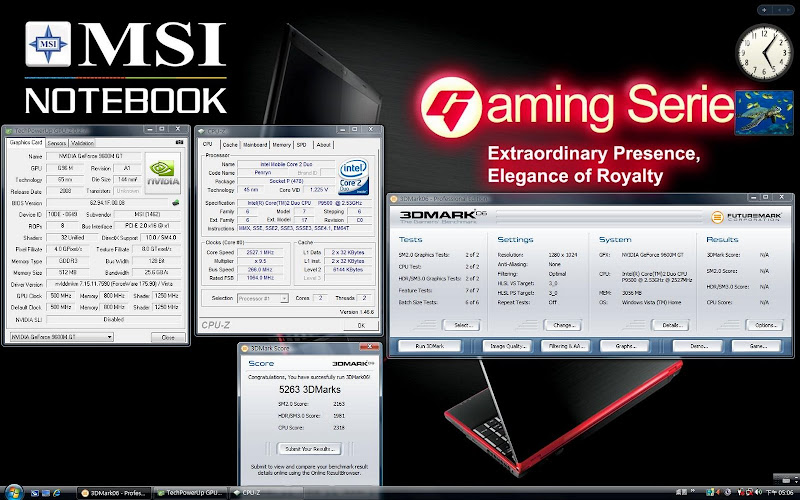Open Graphs... in 3DMark06
This screenshot has width=800, height=500.
(624, 346)
